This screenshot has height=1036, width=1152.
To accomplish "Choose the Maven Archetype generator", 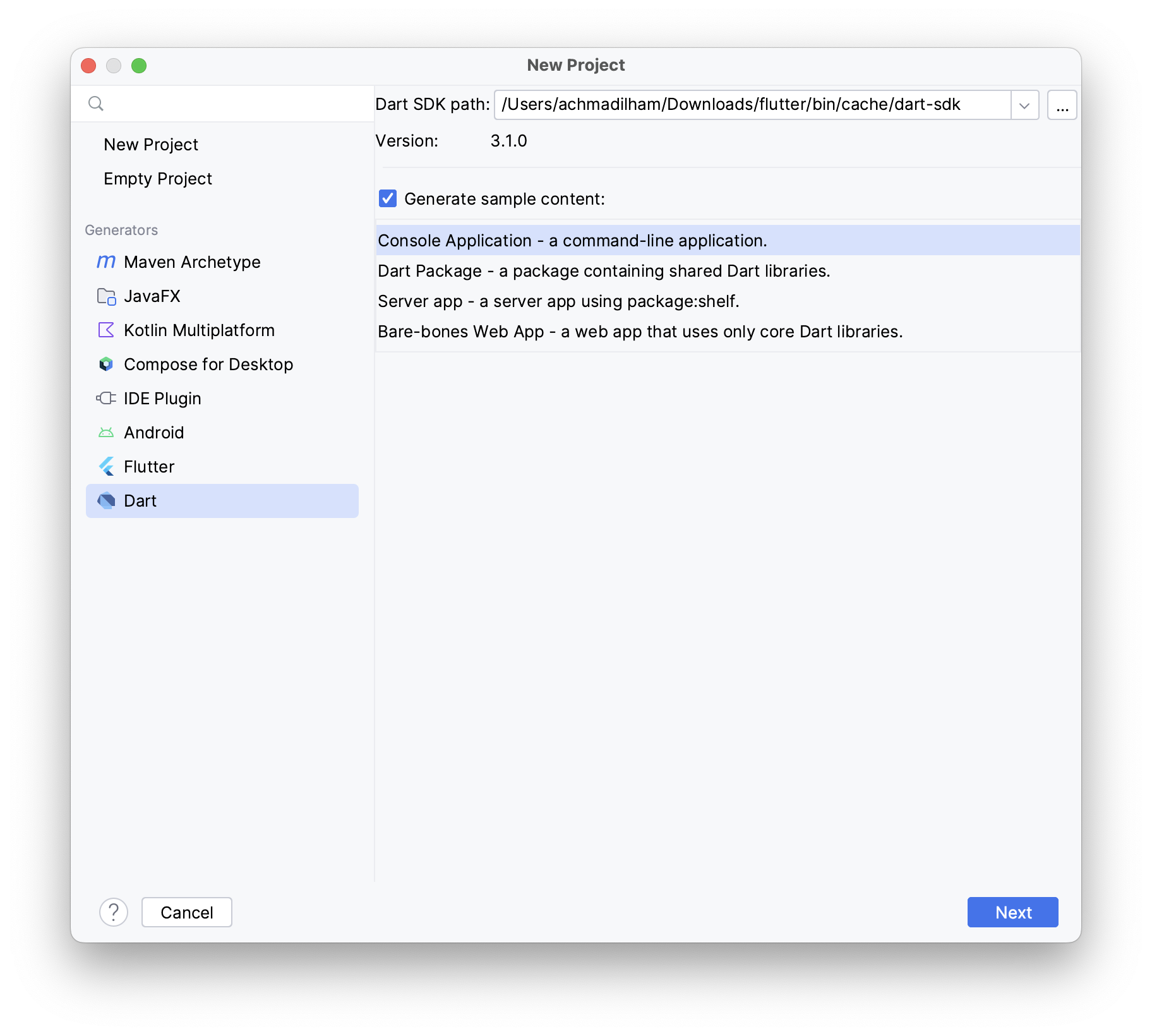I will 222,262.
